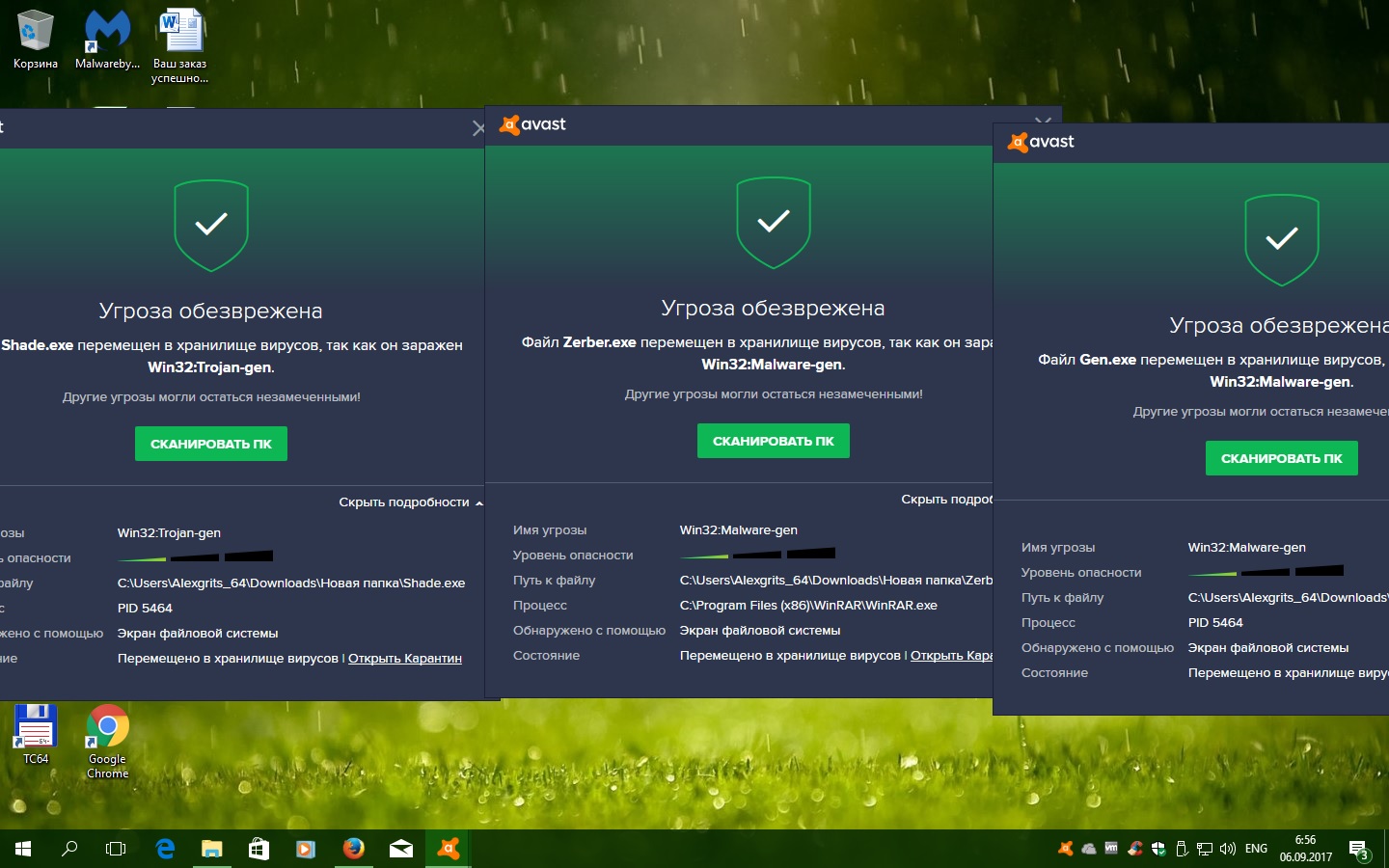Image resolution: width=1389 pixels, height=868 pixels.
Task: Launch Firefox from the taskbar
Action: 354,849
